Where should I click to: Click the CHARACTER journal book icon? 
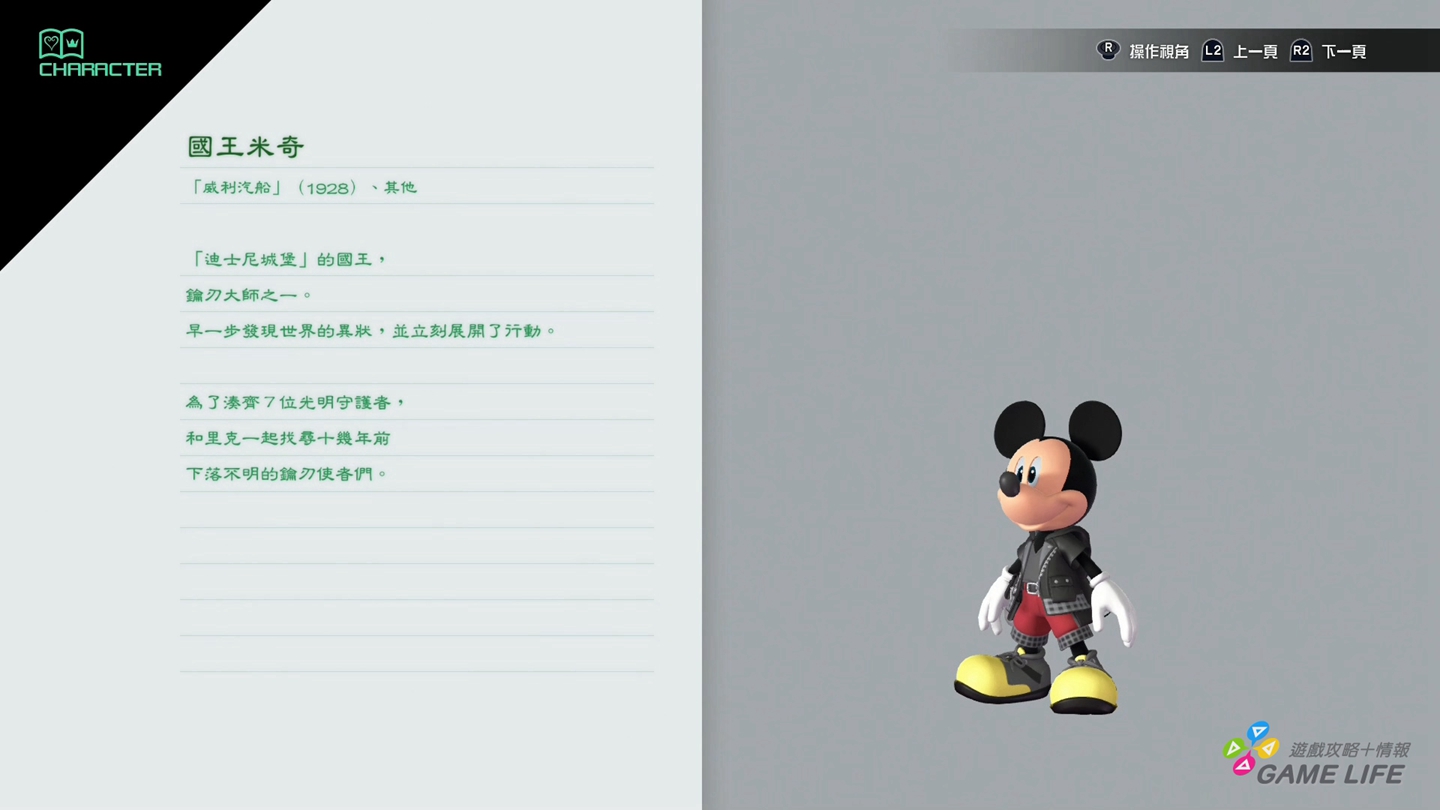coord(61,43)
